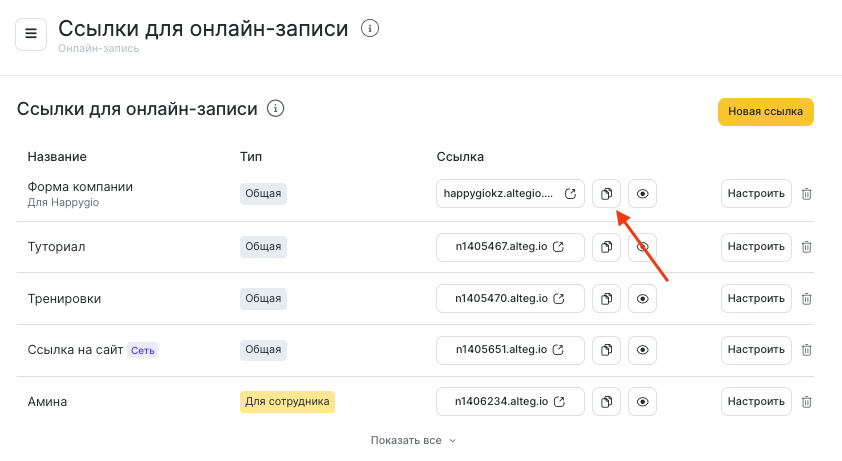Open the happygiokz.altegio link field
The height and width of the screenshot is (461, 842).
(510, 194)
